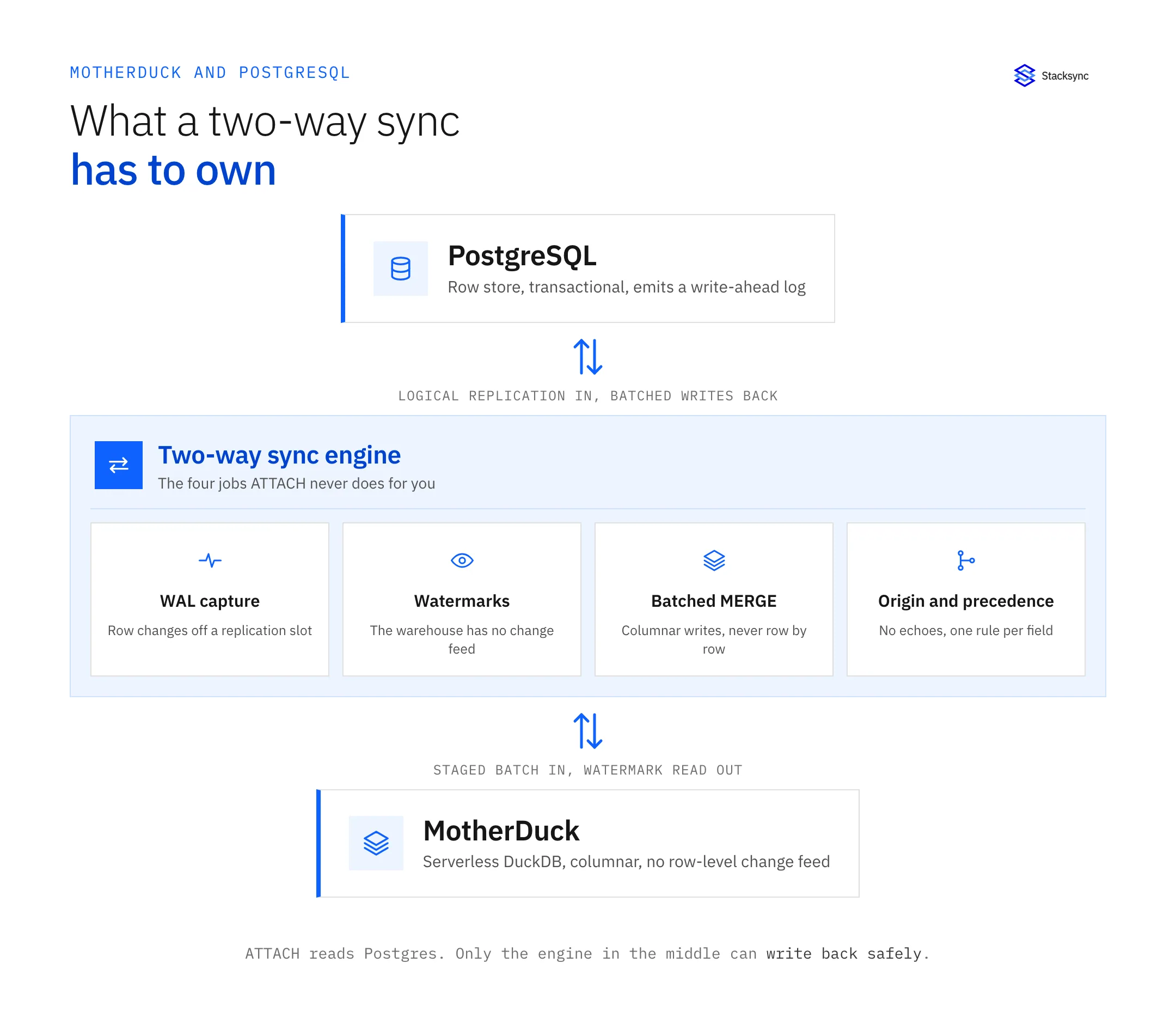This screenshot has width=1176, height=1024.
Task: Click the up-down arrows above the MotherDuck card
Action: pyautogui.click(x=587, y=731)
